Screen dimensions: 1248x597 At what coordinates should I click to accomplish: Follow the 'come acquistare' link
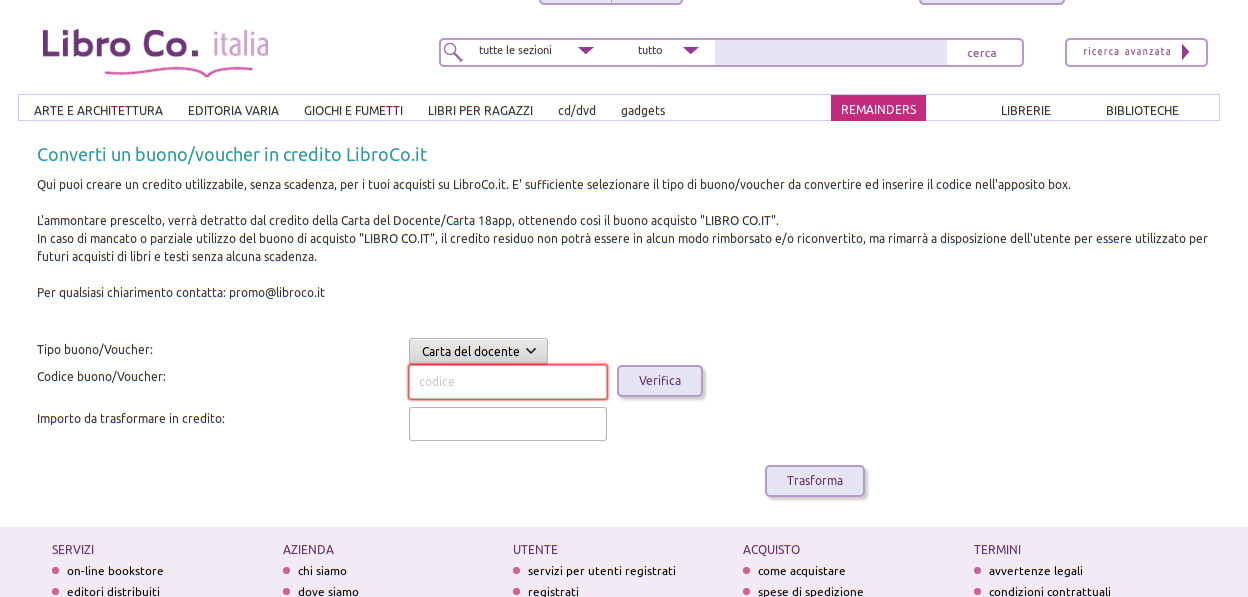(801, 571)
